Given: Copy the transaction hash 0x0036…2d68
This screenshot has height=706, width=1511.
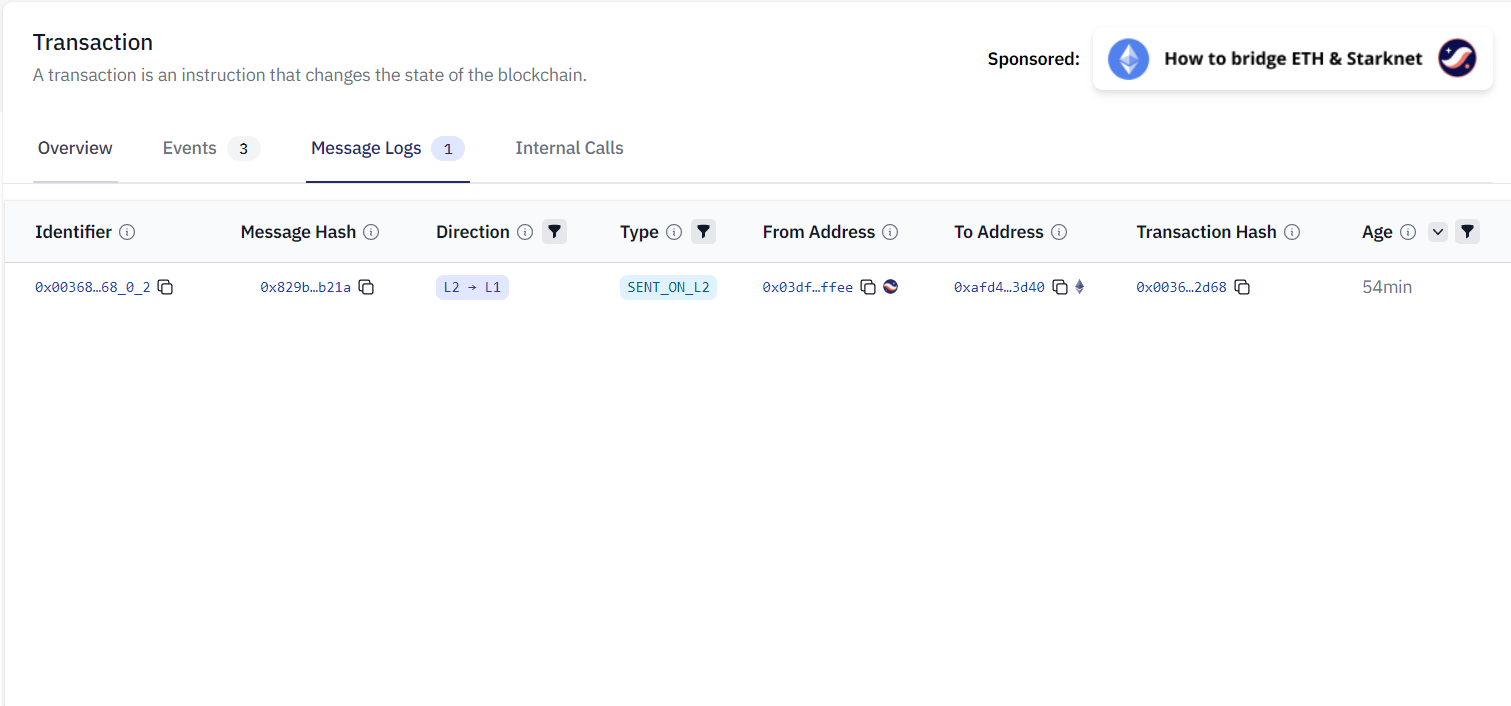Looking at the screenshot, I should click(x=1242, y=288).
